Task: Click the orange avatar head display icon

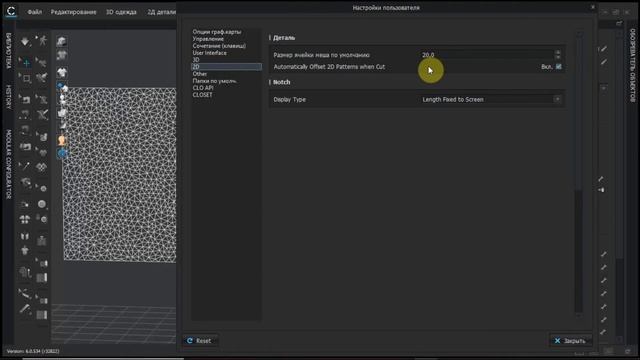Action: [62, 141]
